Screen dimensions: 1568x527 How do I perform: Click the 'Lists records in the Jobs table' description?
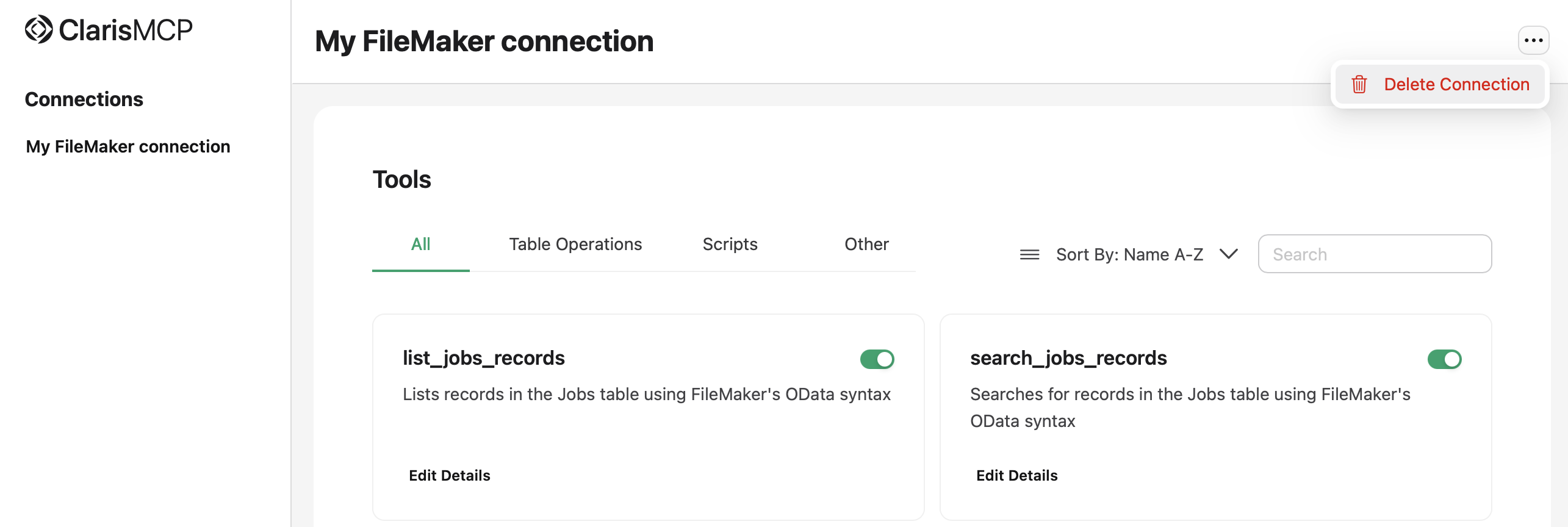647,395
